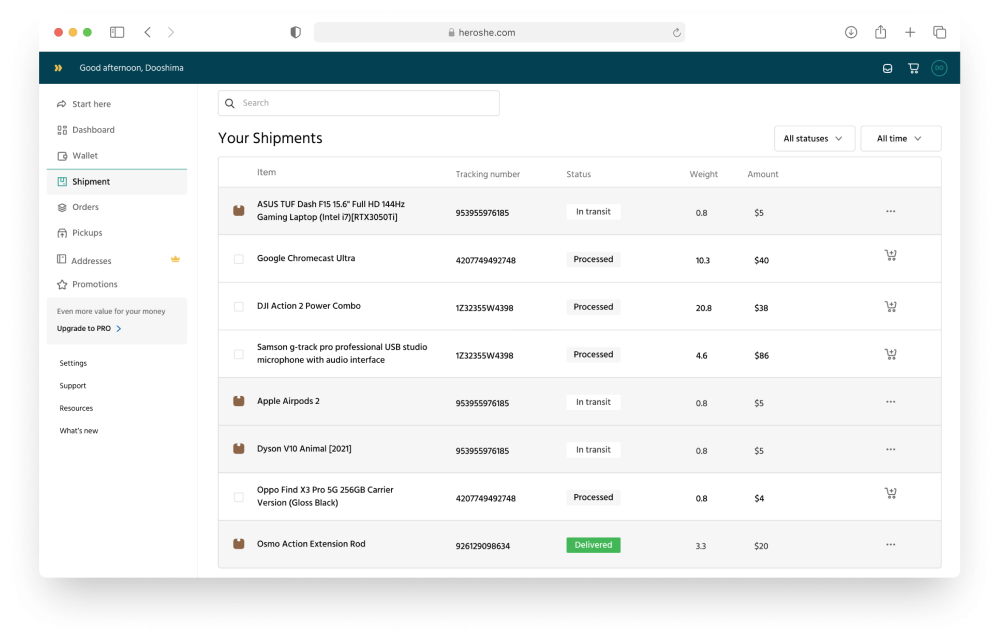Open Support link
996x639 pixels.
click(x=72, y=386)
